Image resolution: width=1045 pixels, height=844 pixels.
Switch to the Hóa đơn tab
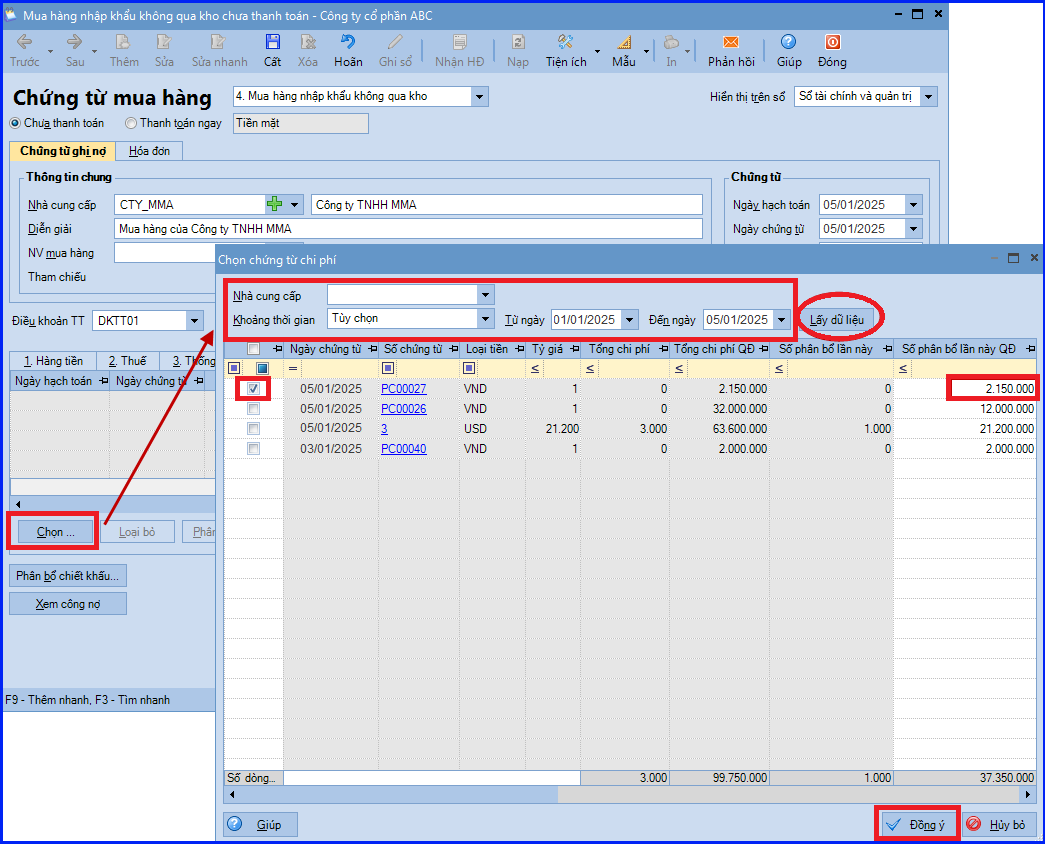149,151
